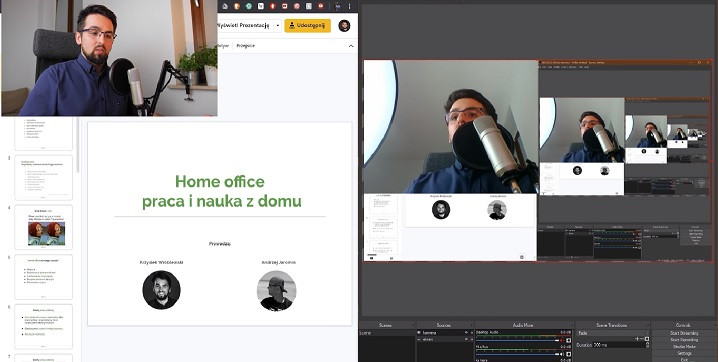This screenshot has height=362, width=718.
Task: Select slide 6 thumbnail in the filmstrip
Action: (x=44, y=326)
